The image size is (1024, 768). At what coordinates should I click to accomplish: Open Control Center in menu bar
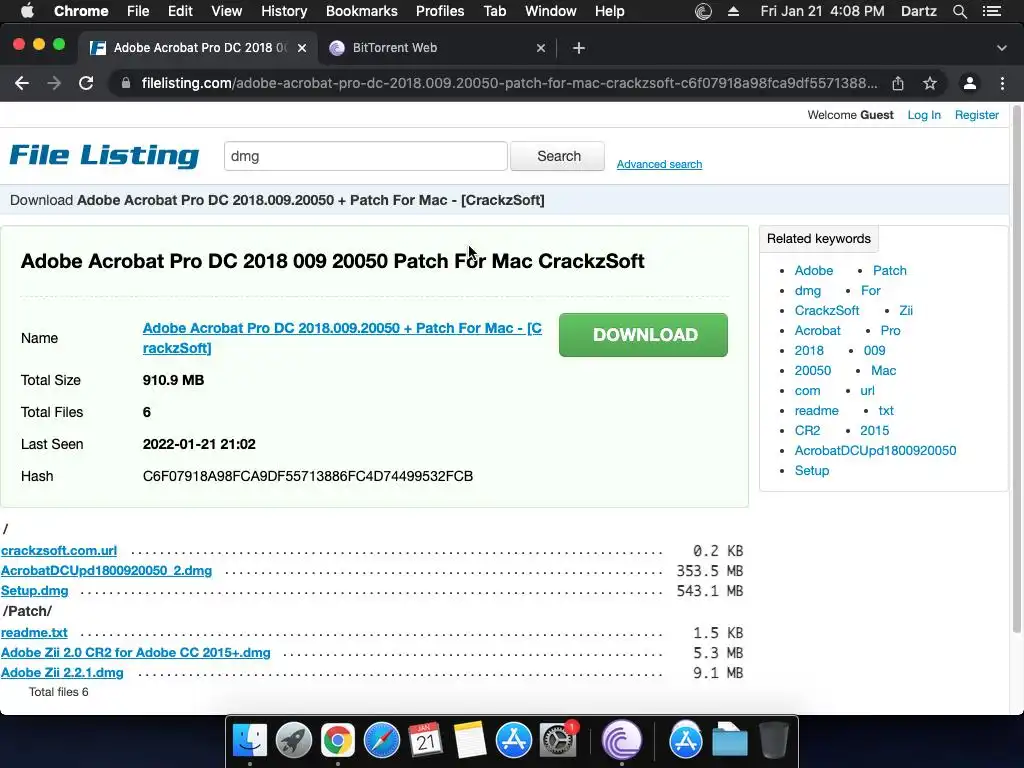992,11
